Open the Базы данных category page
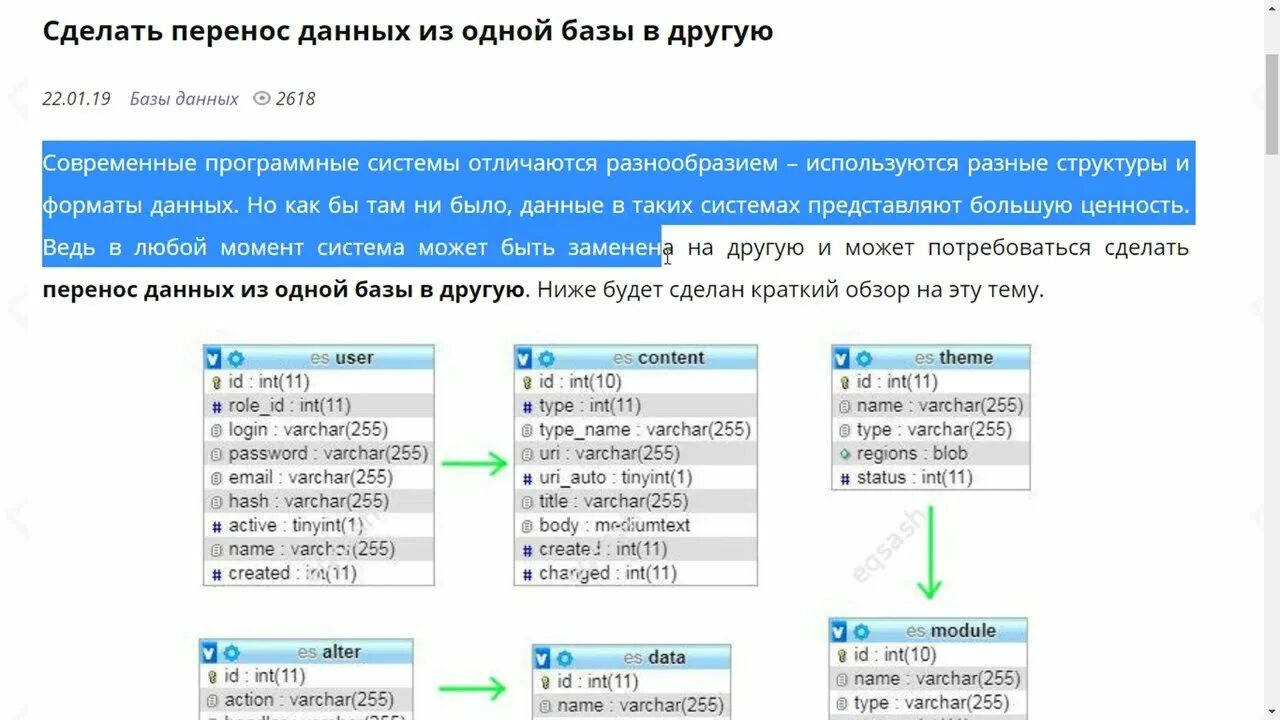This screenshot has height=720, width=1280. (x=183, y=98)
